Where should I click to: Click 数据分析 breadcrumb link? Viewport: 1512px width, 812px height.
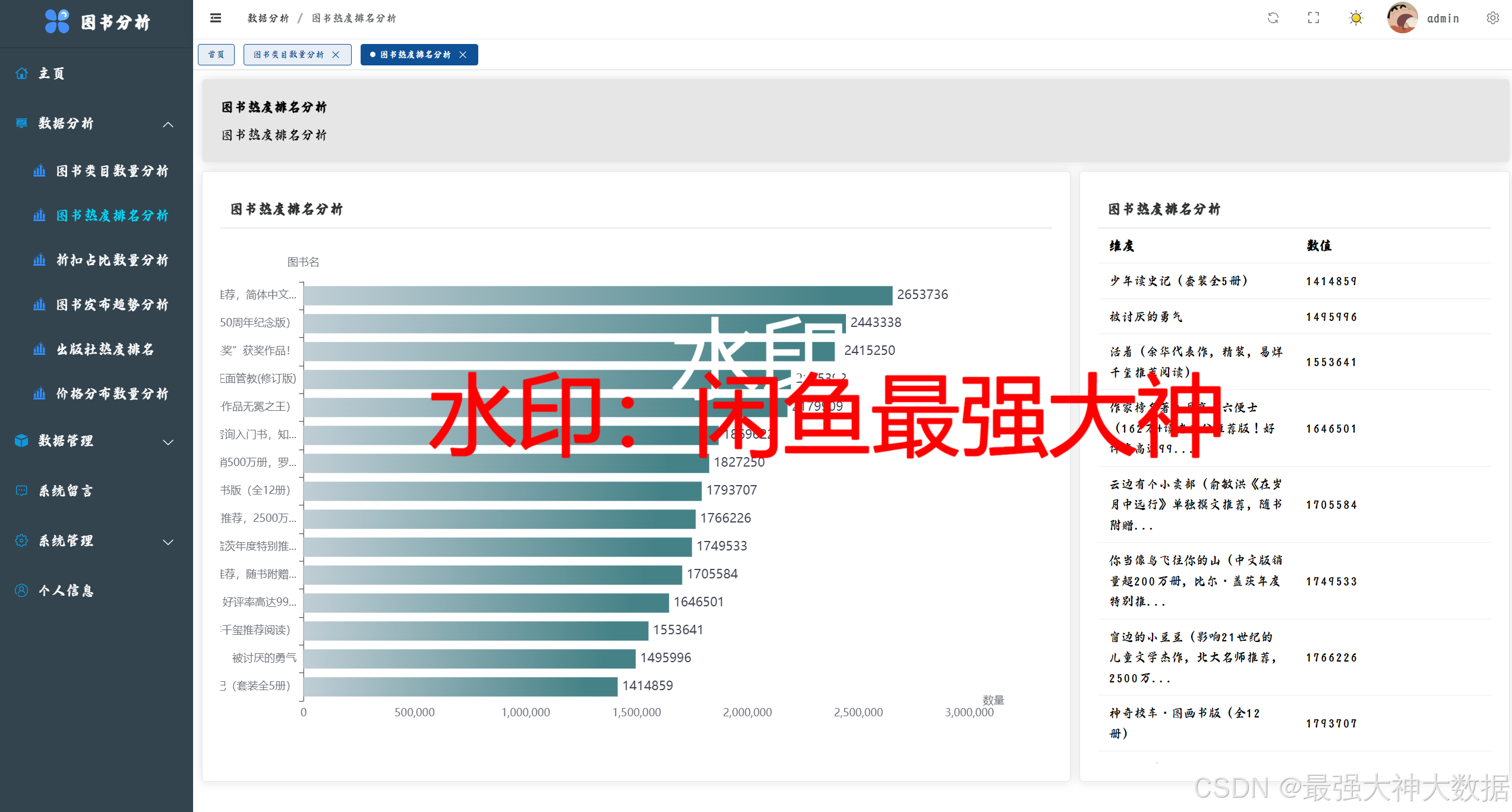coord(268,18)
